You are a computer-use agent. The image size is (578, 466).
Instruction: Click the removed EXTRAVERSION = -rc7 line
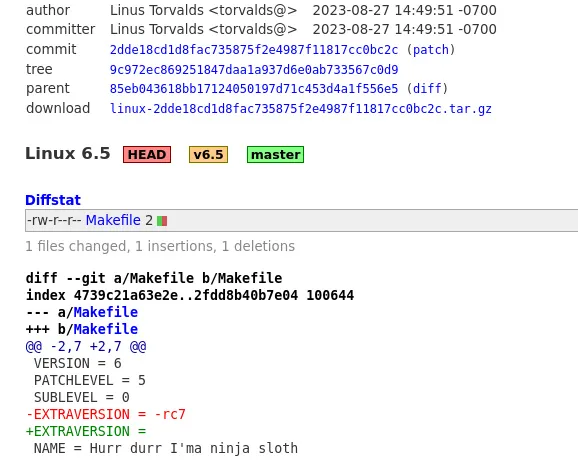point(106,414)
